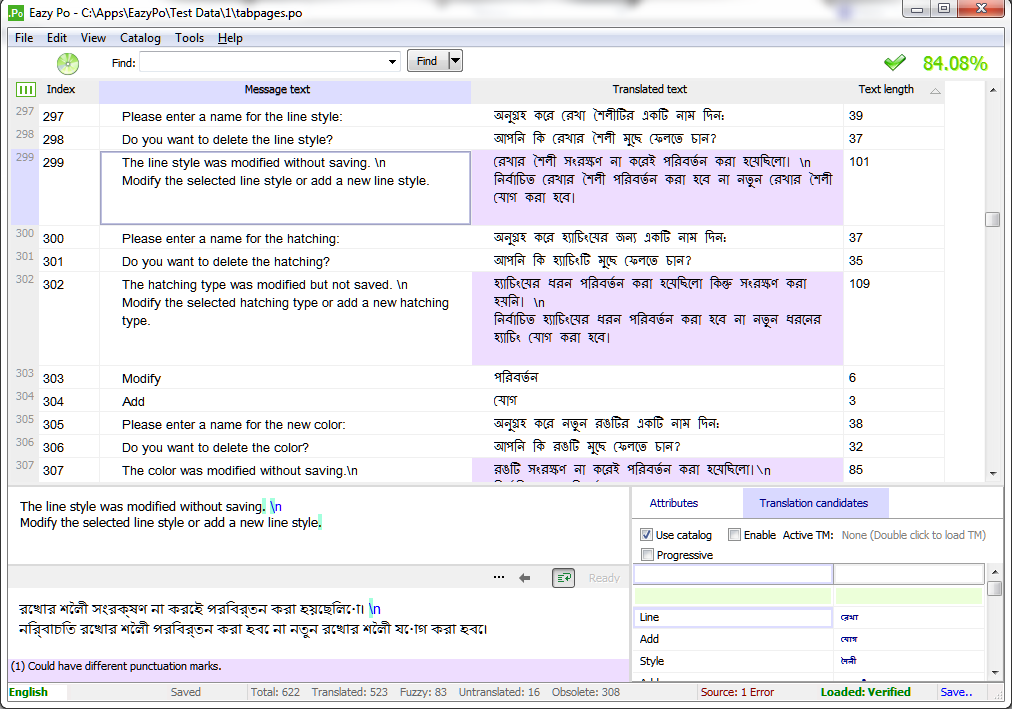Select the 'Add' translation candidate row
The image size is (1012, 709).
tap(809, 639)
